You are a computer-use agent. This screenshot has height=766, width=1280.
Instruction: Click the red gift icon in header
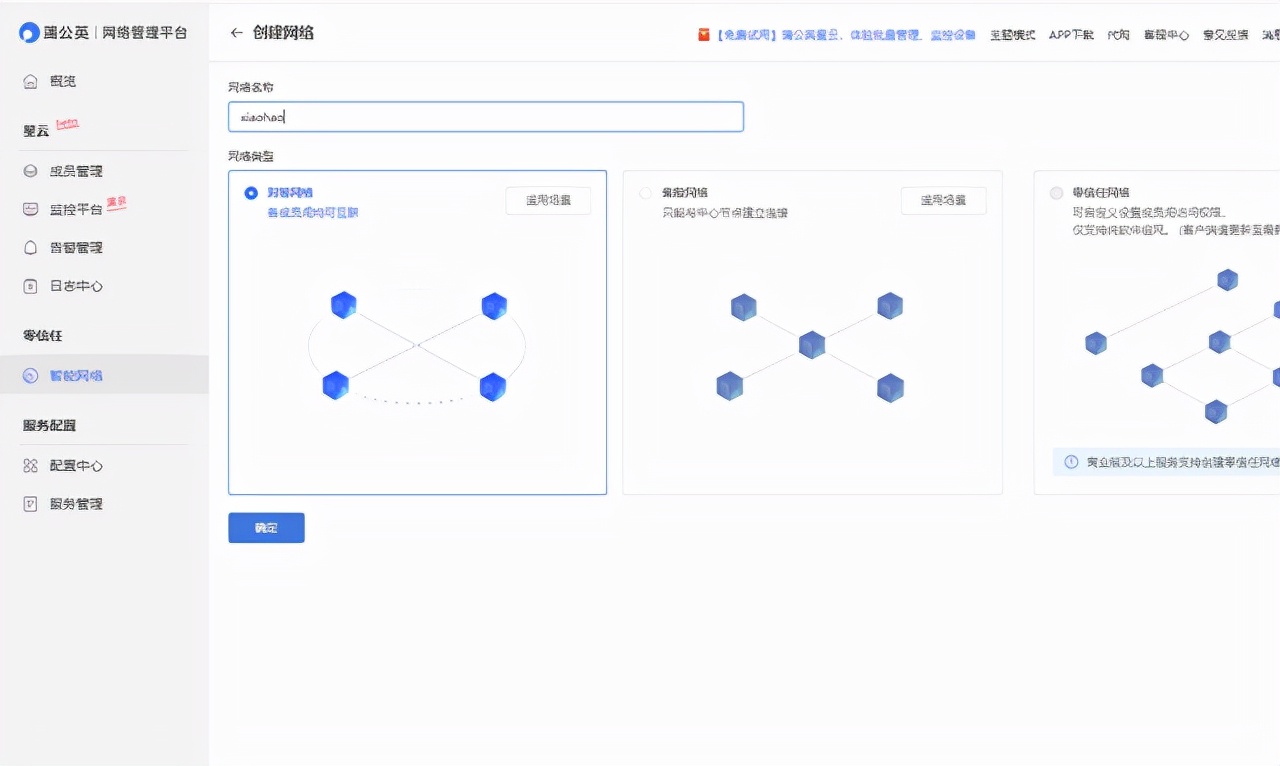(x=704, y=34)
